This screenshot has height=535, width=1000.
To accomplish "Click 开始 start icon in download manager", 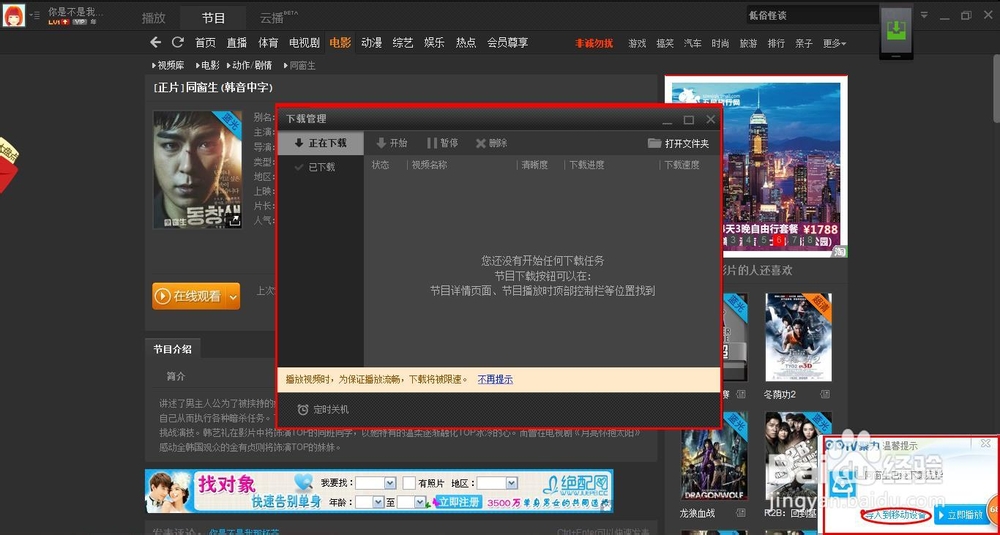I will pyautogui.click(x=381, y=143).
